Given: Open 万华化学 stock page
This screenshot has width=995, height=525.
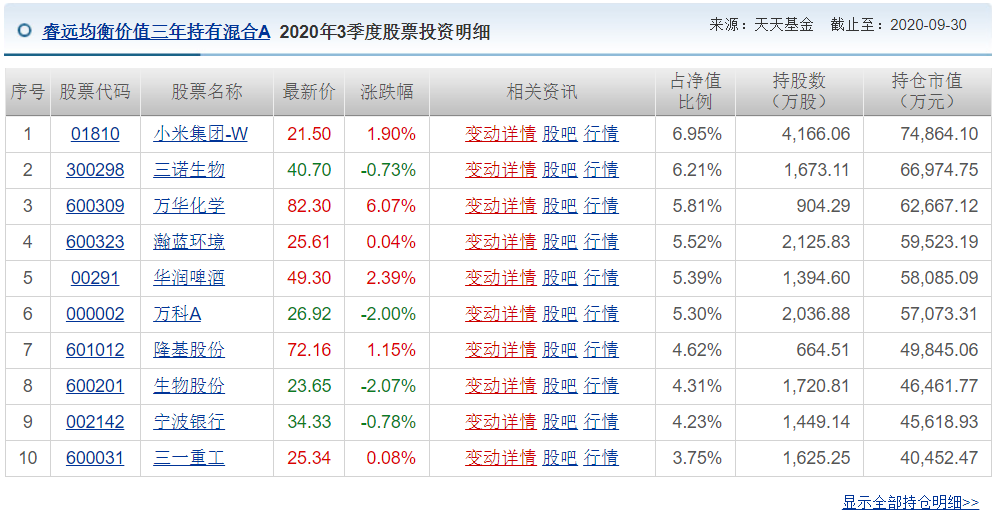Looking at the screenshot, I should (x=189, y=206).
